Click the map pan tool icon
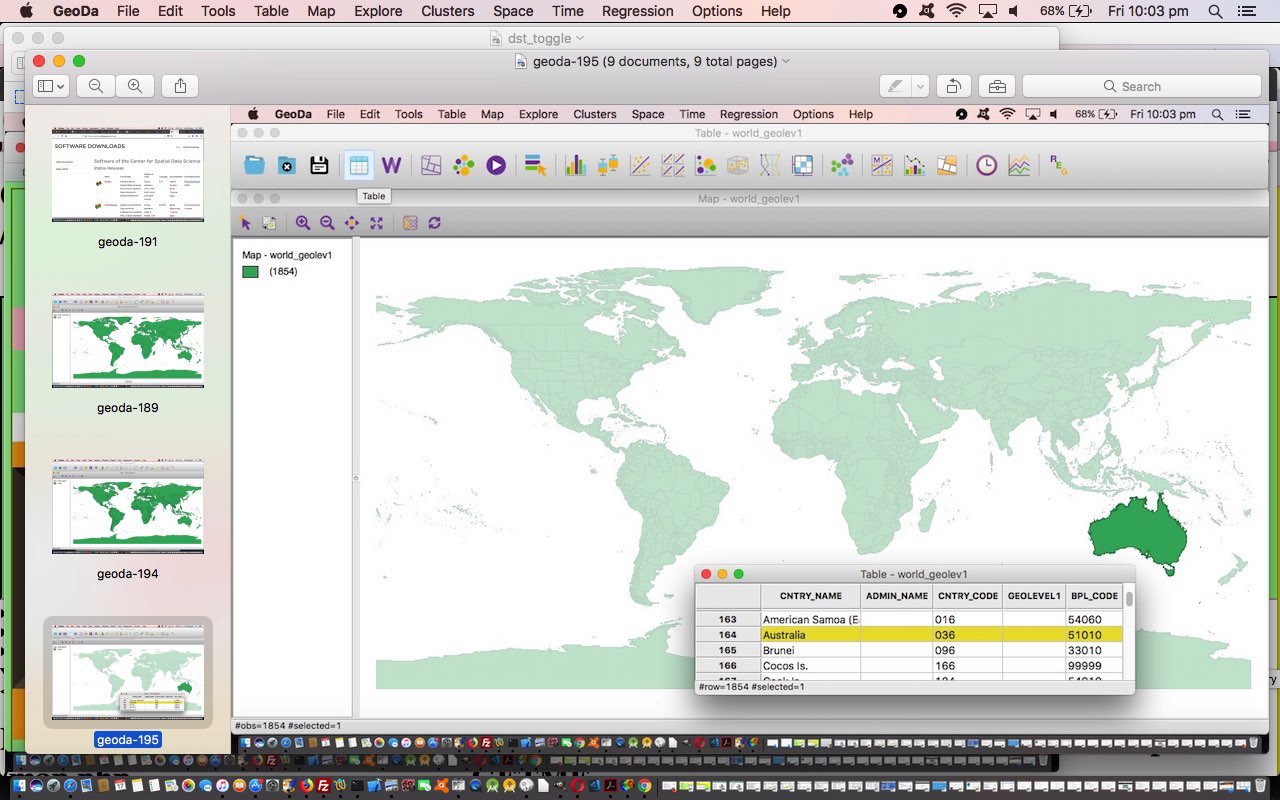The image size is (1280, 800). [352, 223]
